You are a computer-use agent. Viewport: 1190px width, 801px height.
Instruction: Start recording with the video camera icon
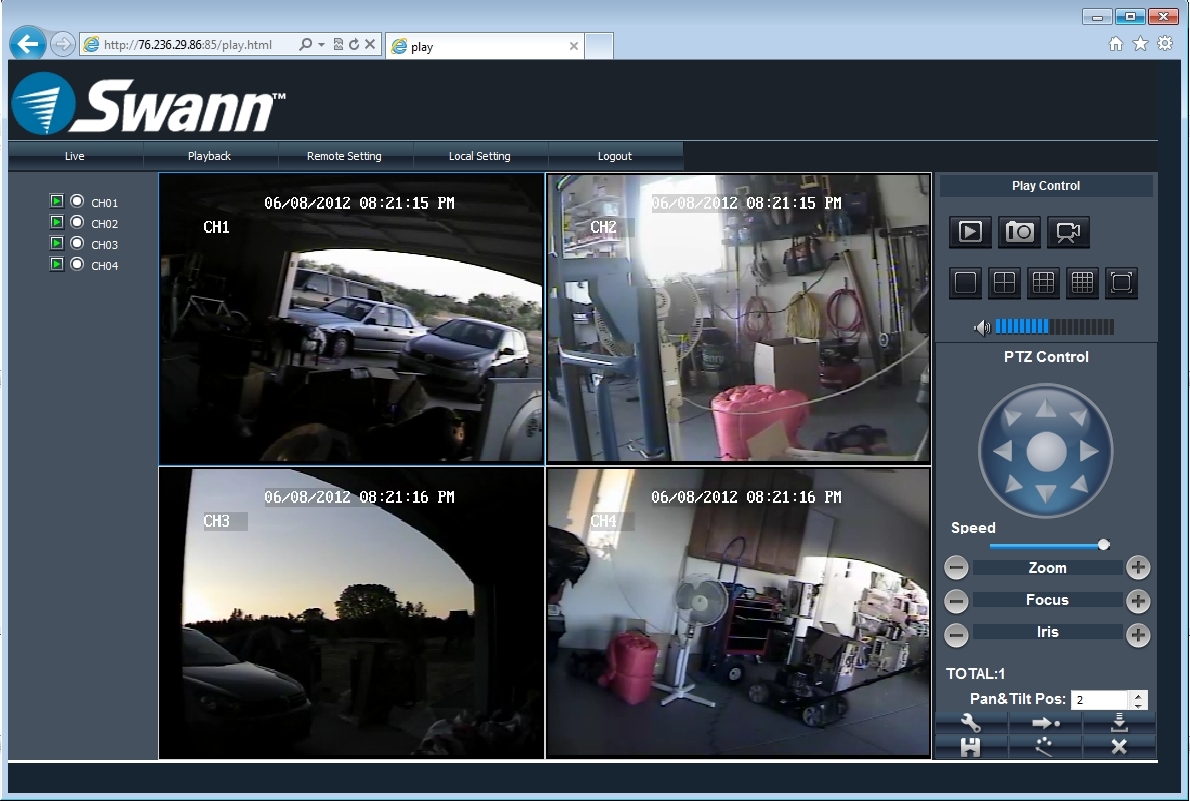(x=1068, y=232)
